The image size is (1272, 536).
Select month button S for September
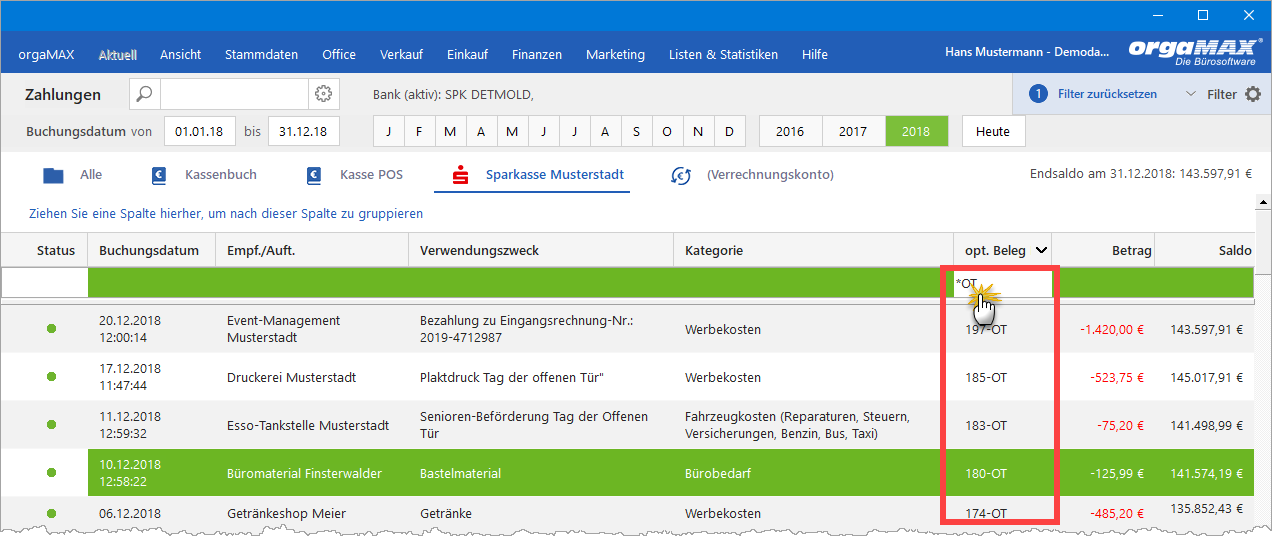[x=636, y=131]
